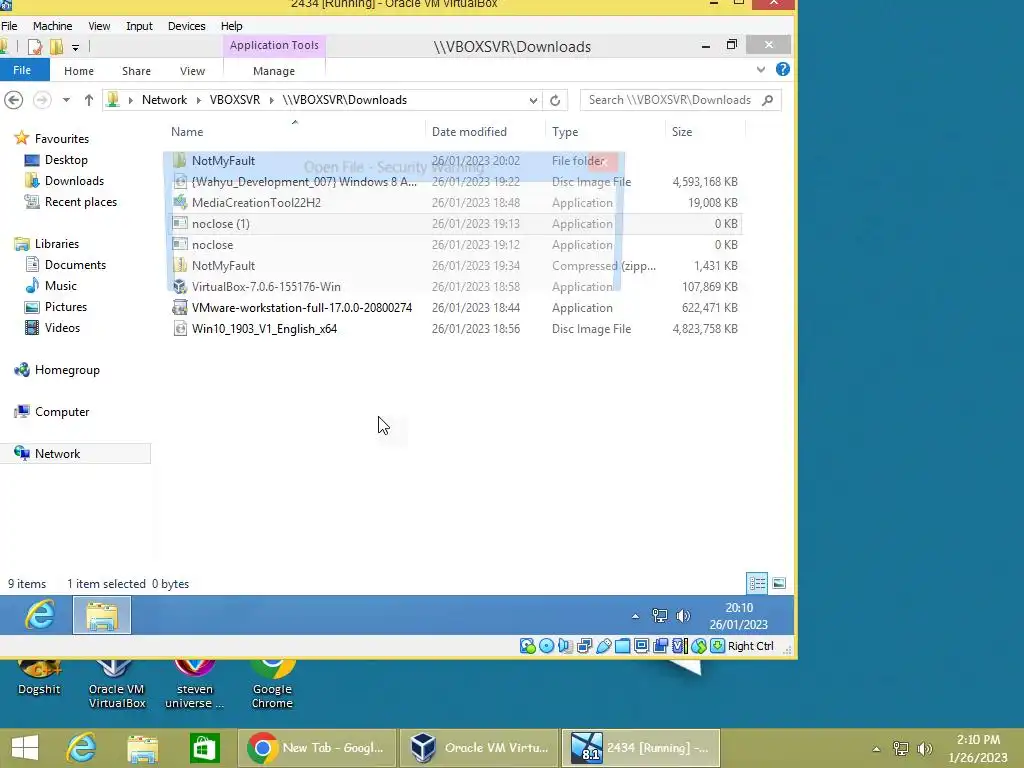
Task: Open the Machine menu in VirtualBox
Action: coord(52,25)
